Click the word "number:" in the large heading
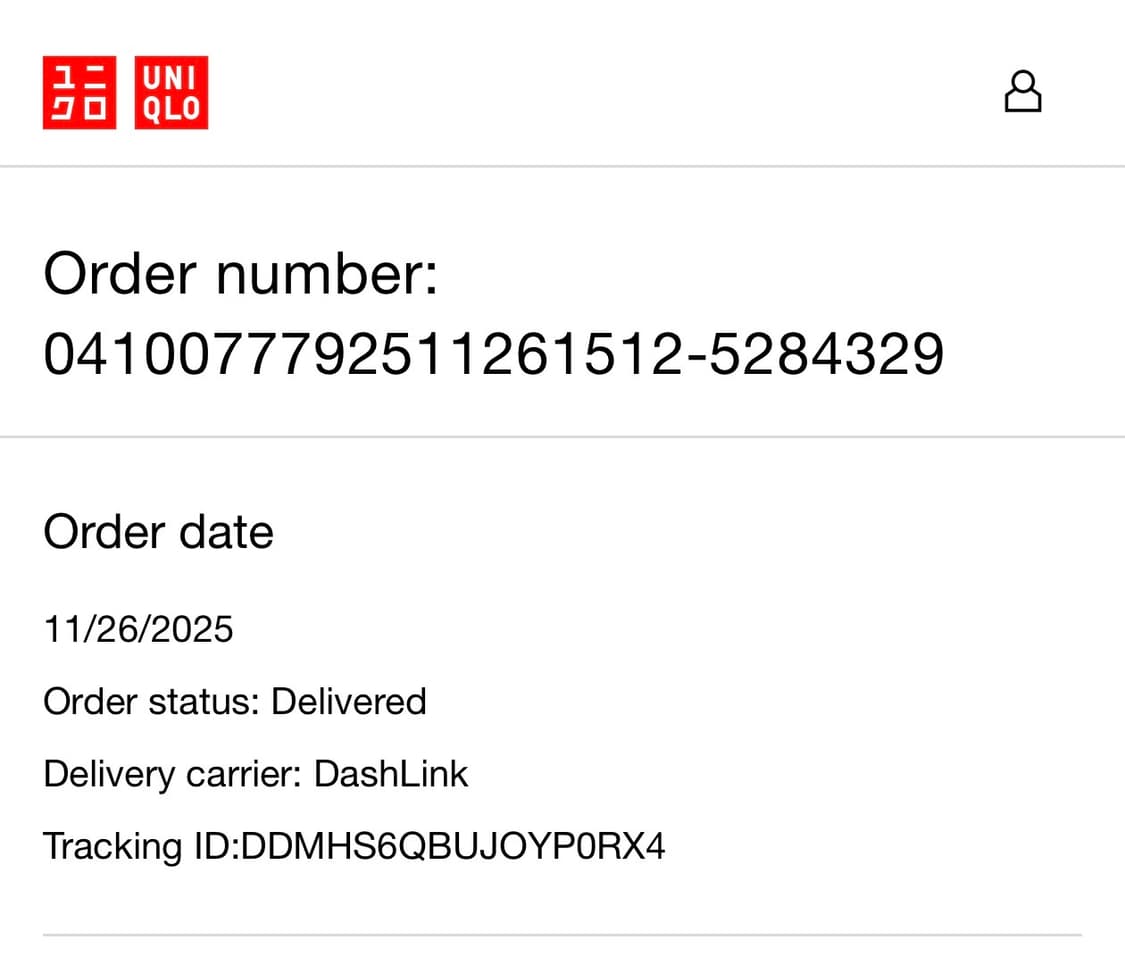Screen dimensions: 1125x955 tap(326, 273)
